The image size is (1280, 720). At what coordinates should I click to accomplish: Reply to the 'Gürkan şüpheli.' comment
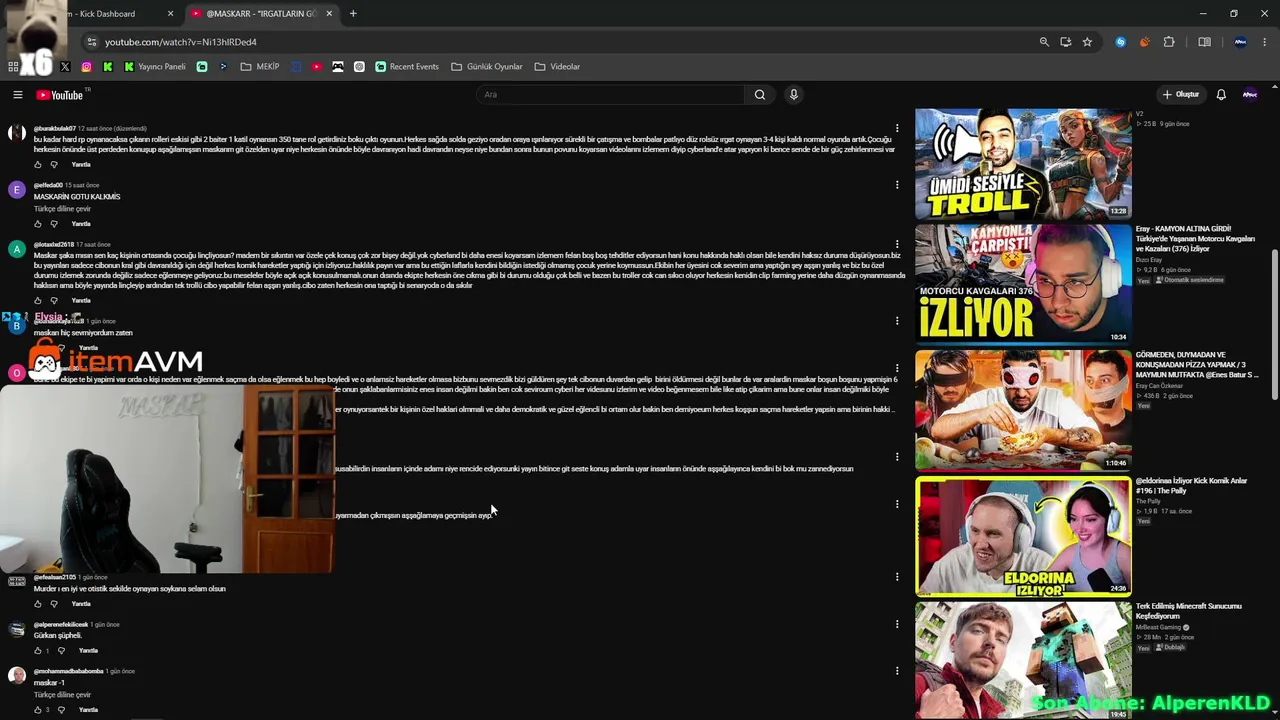click(x=88, y=651)
